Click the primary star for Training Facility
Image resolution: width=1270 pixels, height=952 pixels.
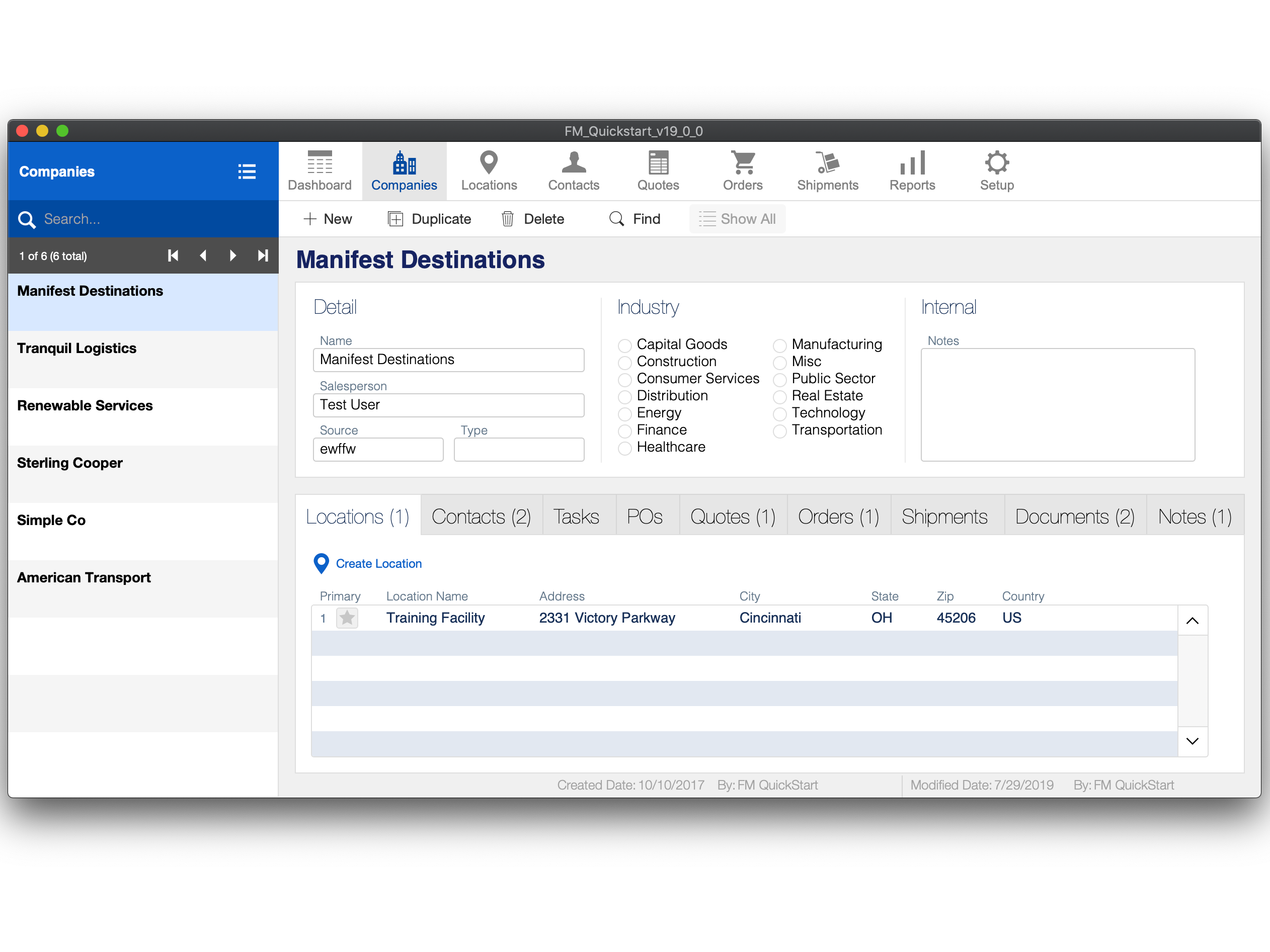tap(347, 618)
